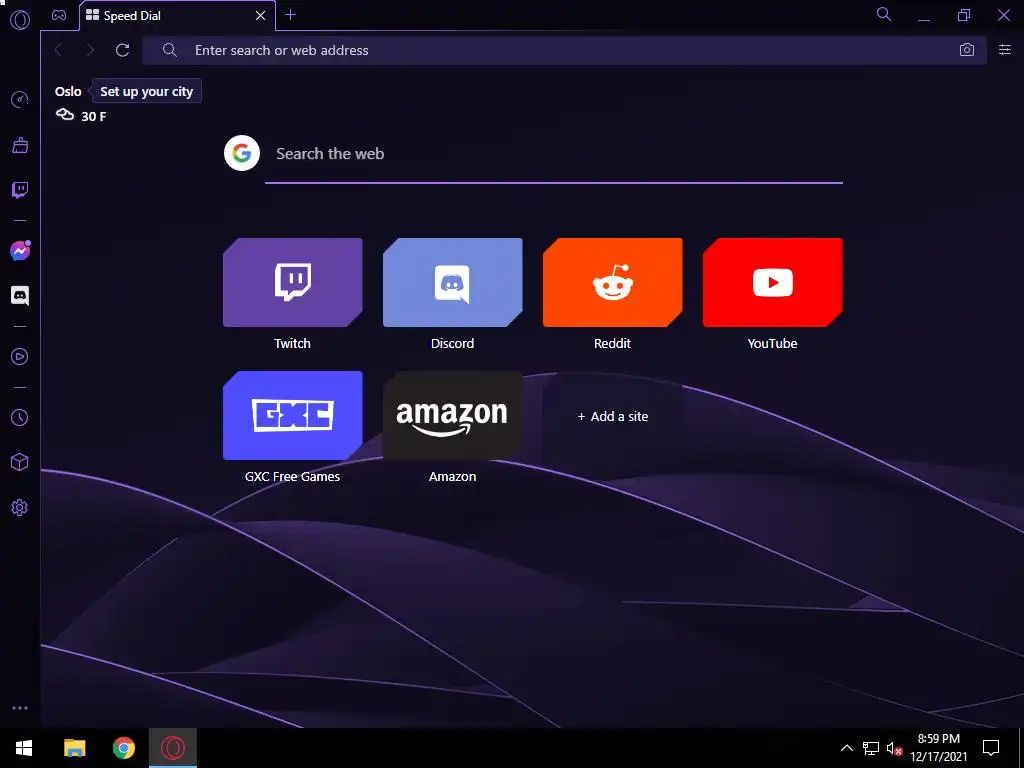
Task: Open the Player icon in sidebar
Action: pos(20,357)
